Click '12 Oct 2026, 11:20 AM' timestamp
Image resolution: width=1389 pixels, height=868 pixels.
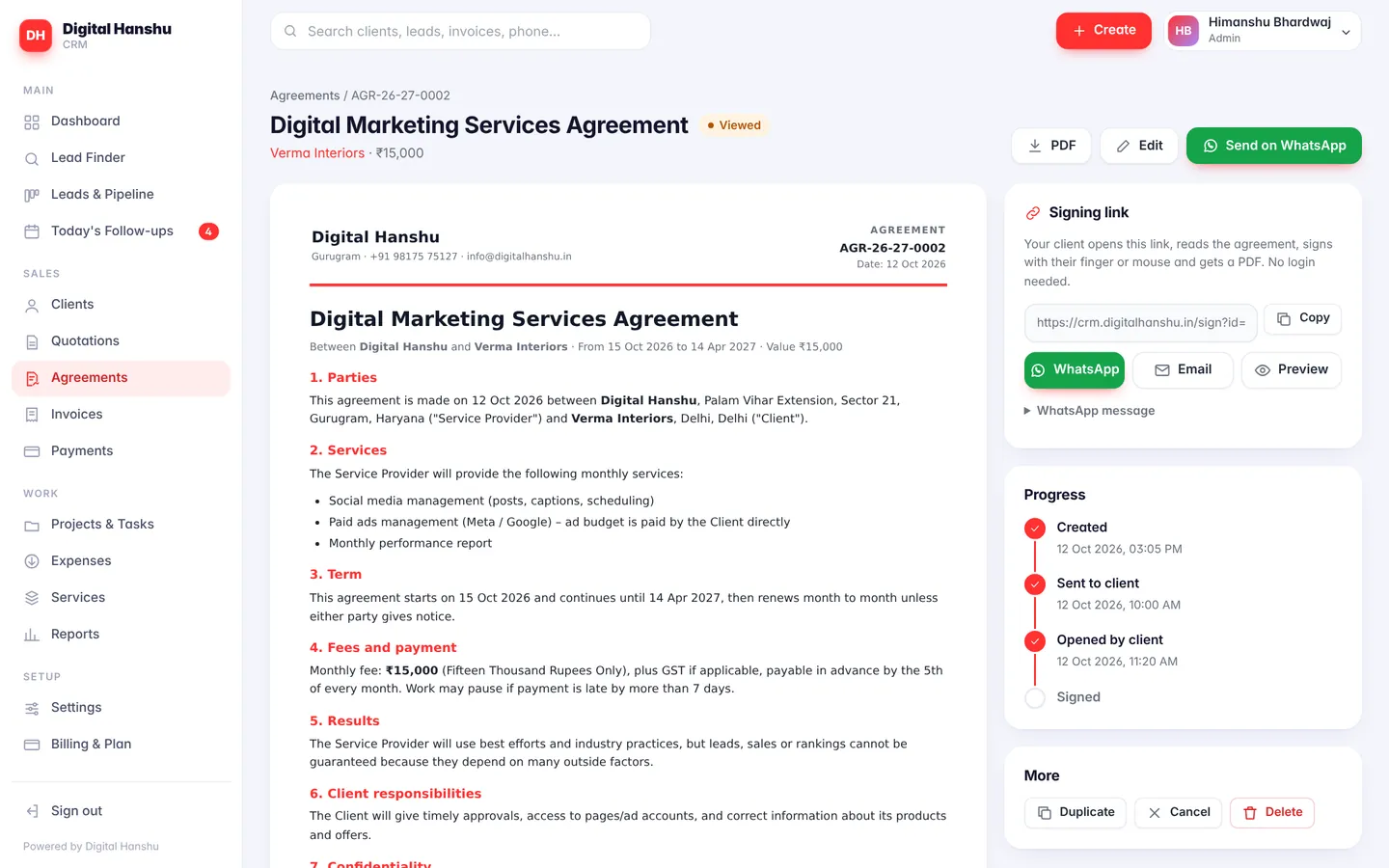tap(1117, 662)
